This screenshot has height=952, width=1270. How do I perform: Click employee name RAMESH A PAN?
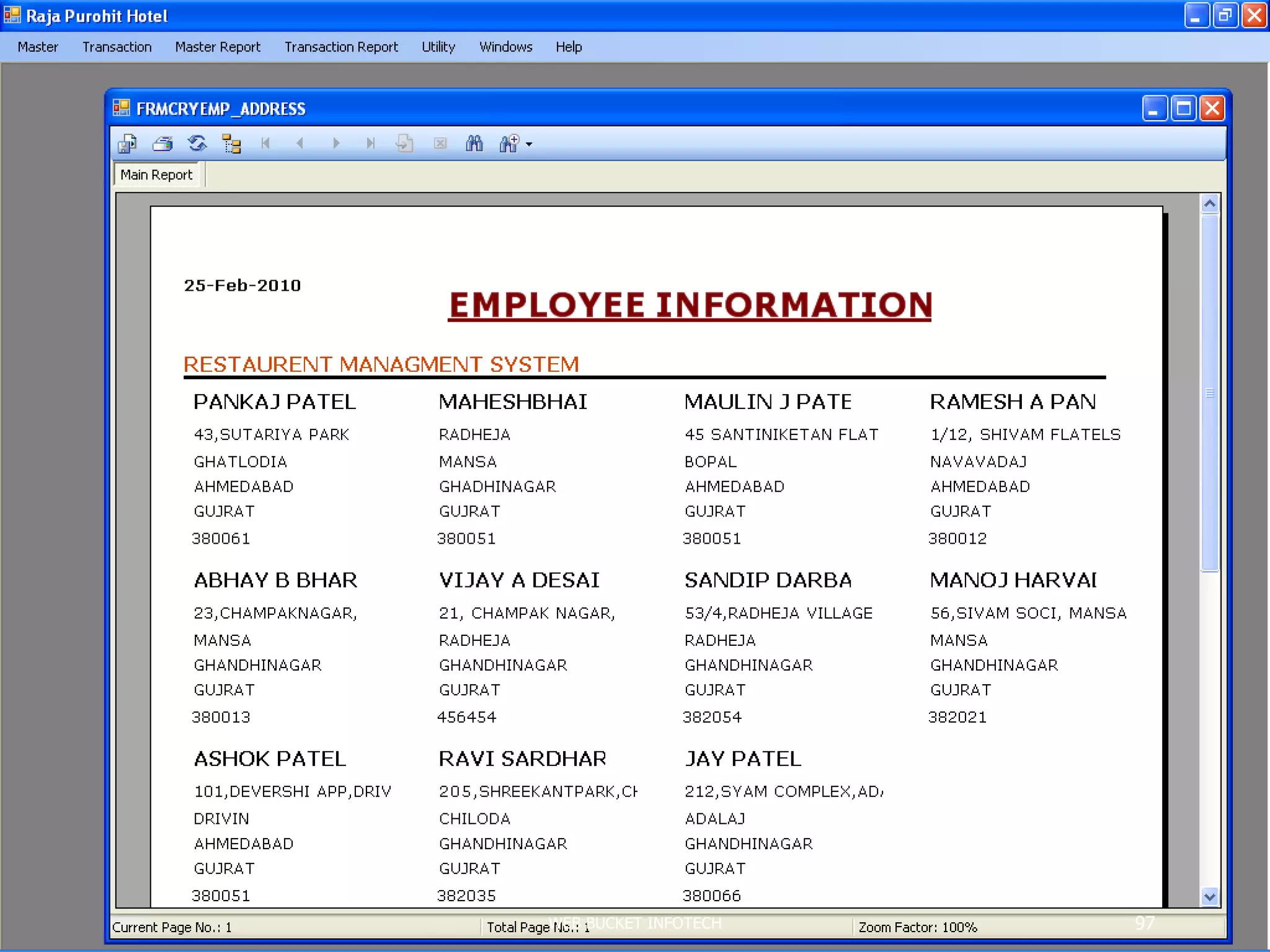click(x=1013, y=402)
